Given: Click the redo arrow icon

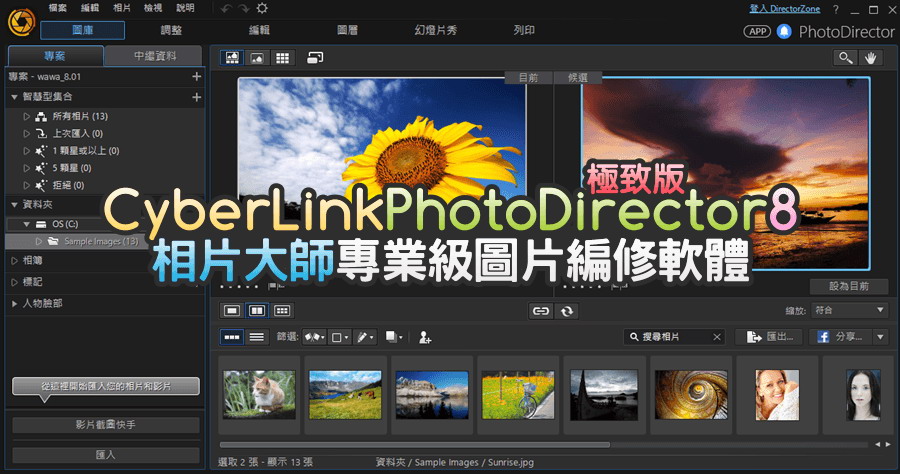Looking at the screenshot, I should [244, 9].
